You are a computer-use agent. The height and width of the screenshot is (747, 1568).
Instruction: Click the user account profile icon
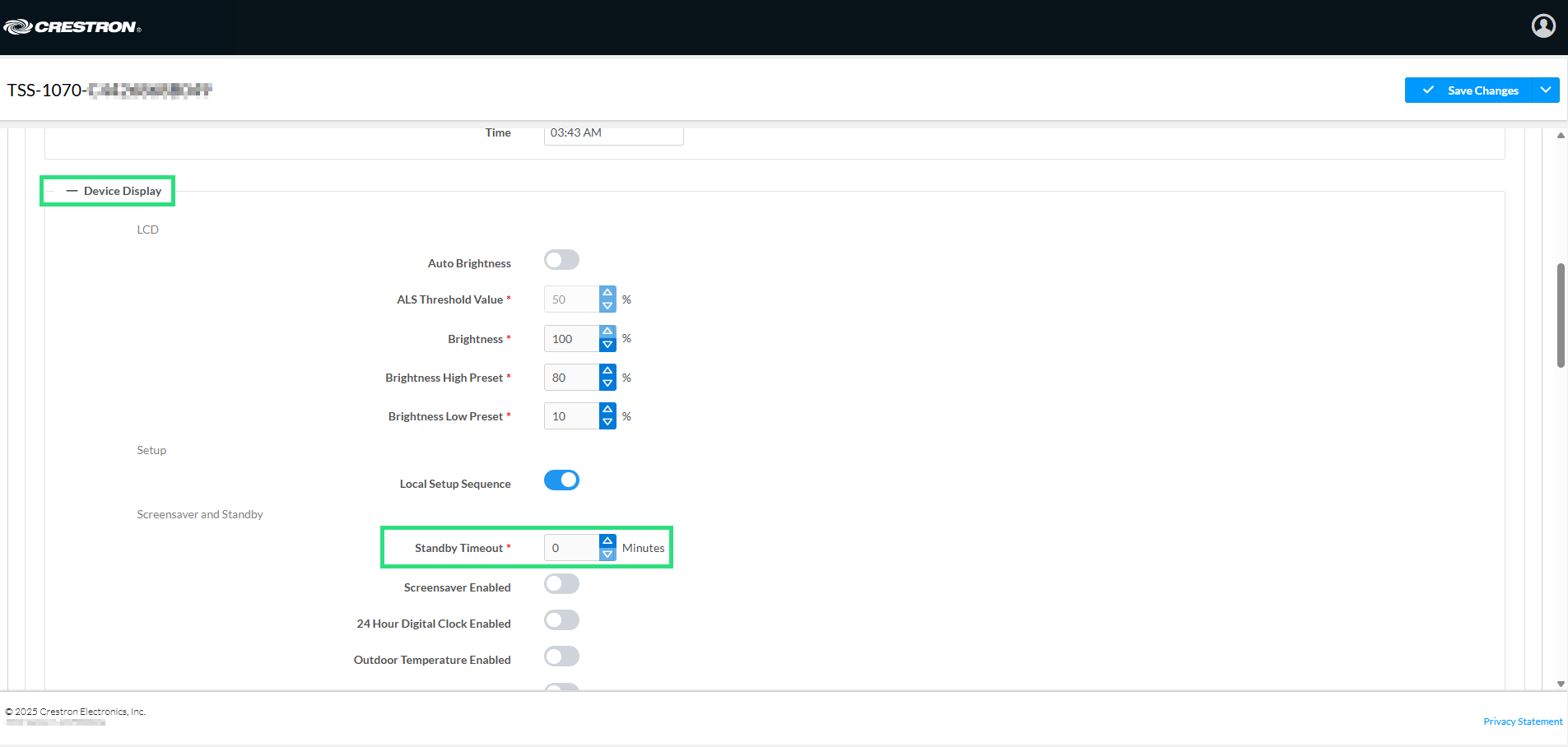coord(1542,26)
